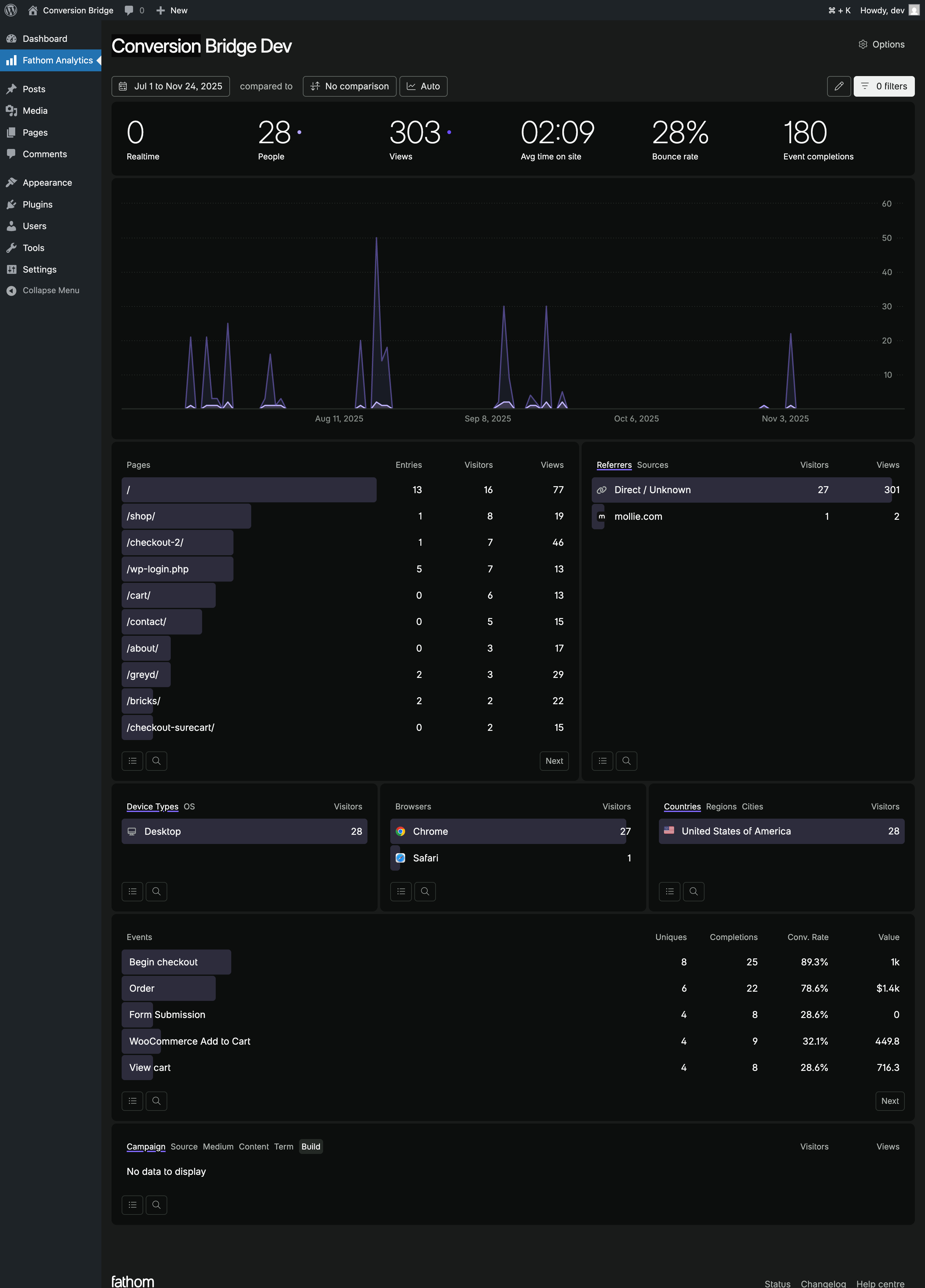Open the Dashboard sidebar menu
Image resolution: width=925 pixels, height=1288 pixels.
point(50,39)
